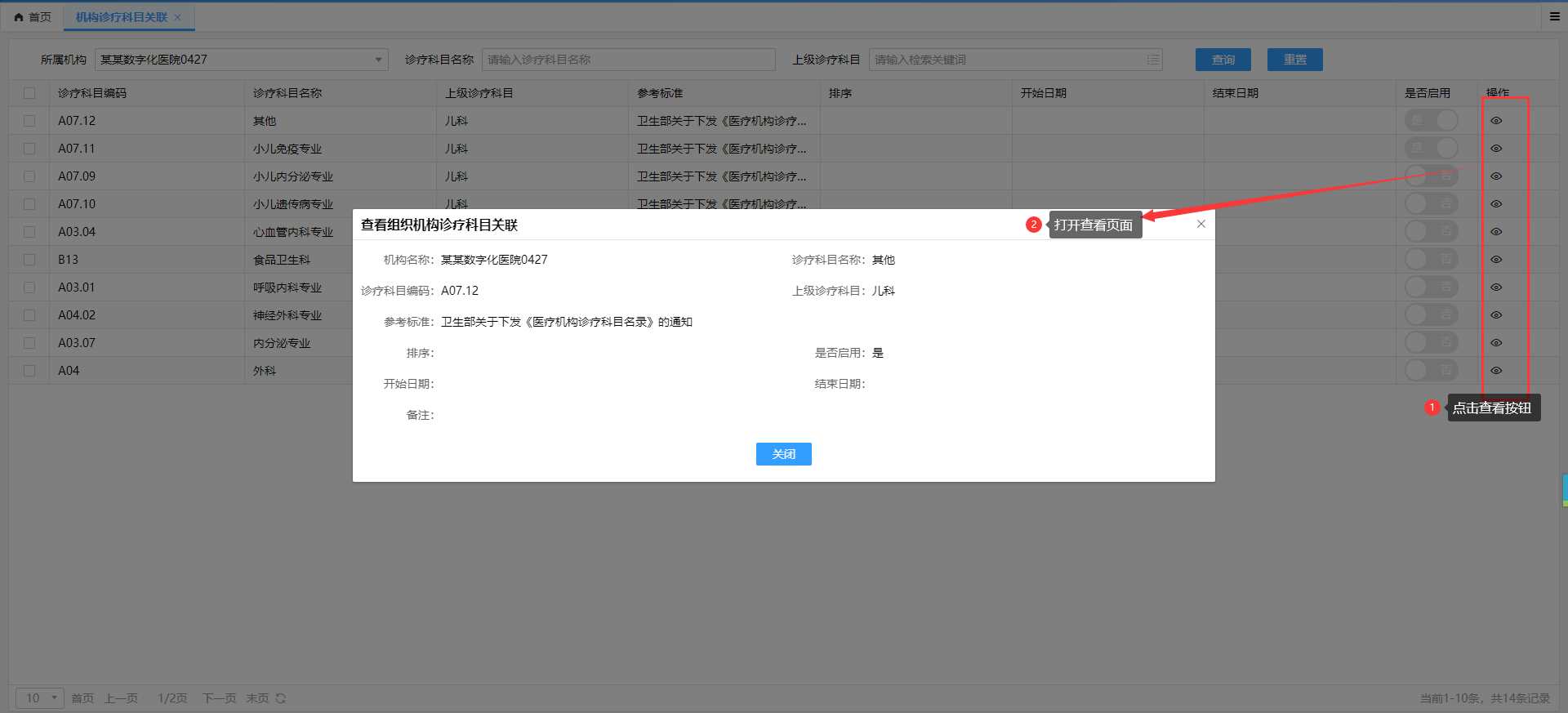This screenshot has height=713, width=1568.
Task: Click the 关闭 button in the dialog
Action: coord(783,454)
